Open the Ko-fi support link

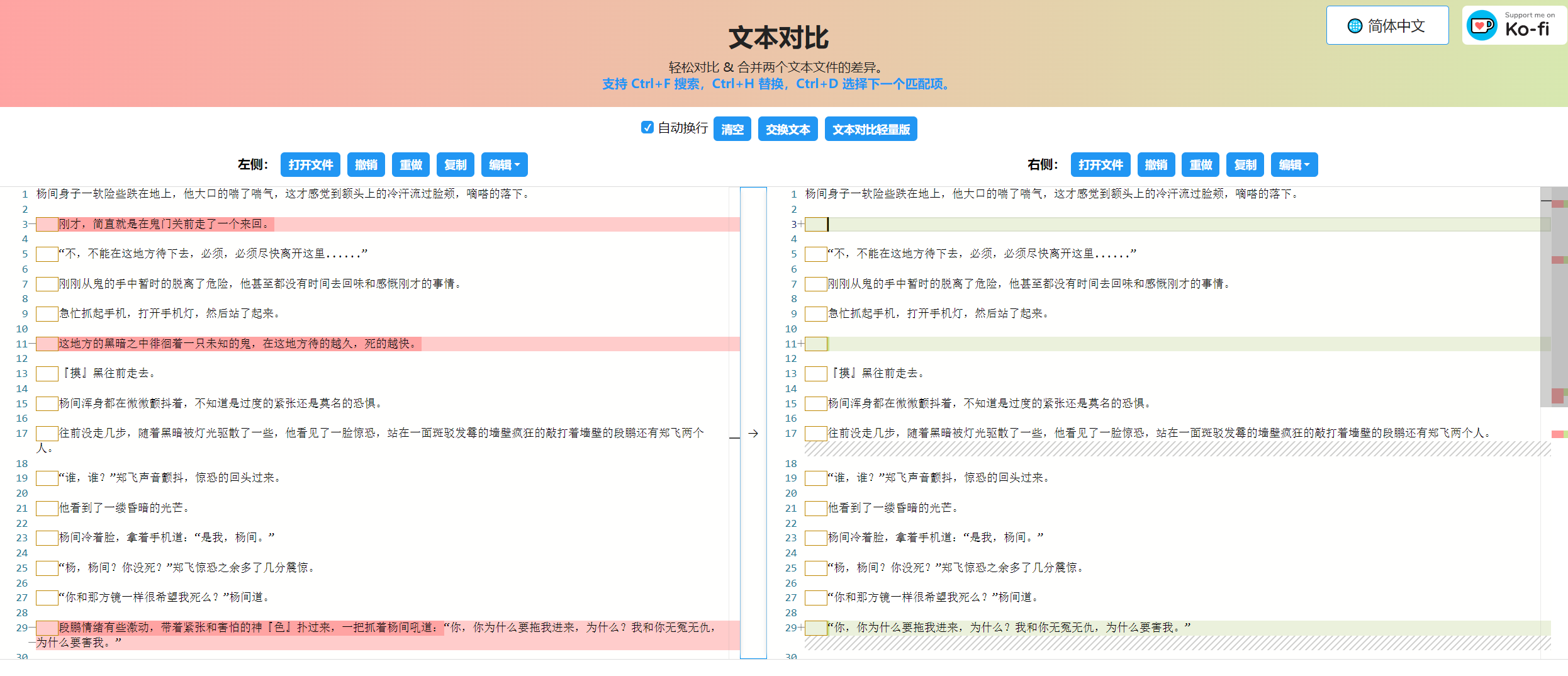click(1515, 26)
